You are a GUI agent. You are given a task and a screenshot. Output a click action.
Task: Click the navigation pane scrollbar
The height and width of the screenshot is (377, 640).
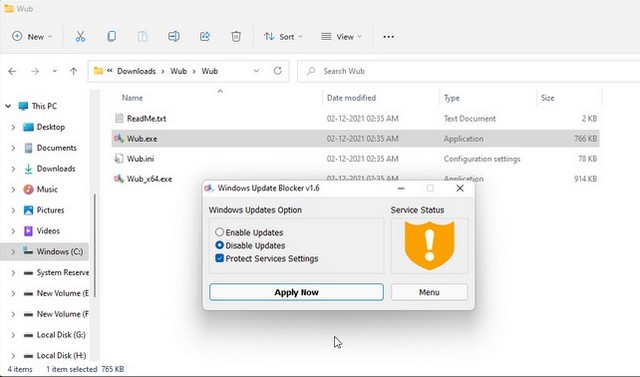click(95, 245)
